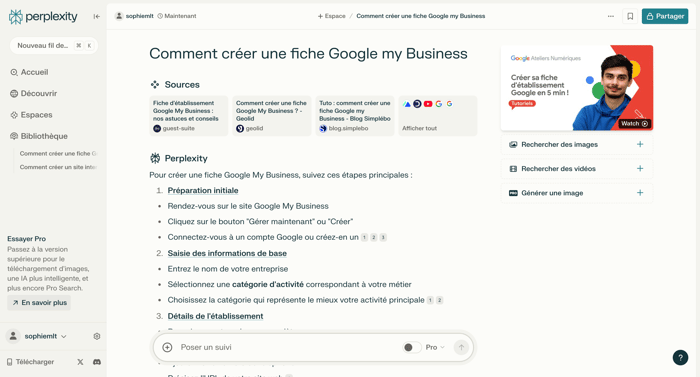Play the Google Ateliers Numériques video thumbnail
This screenshot has height=377, width=700.
click(577, 88)
